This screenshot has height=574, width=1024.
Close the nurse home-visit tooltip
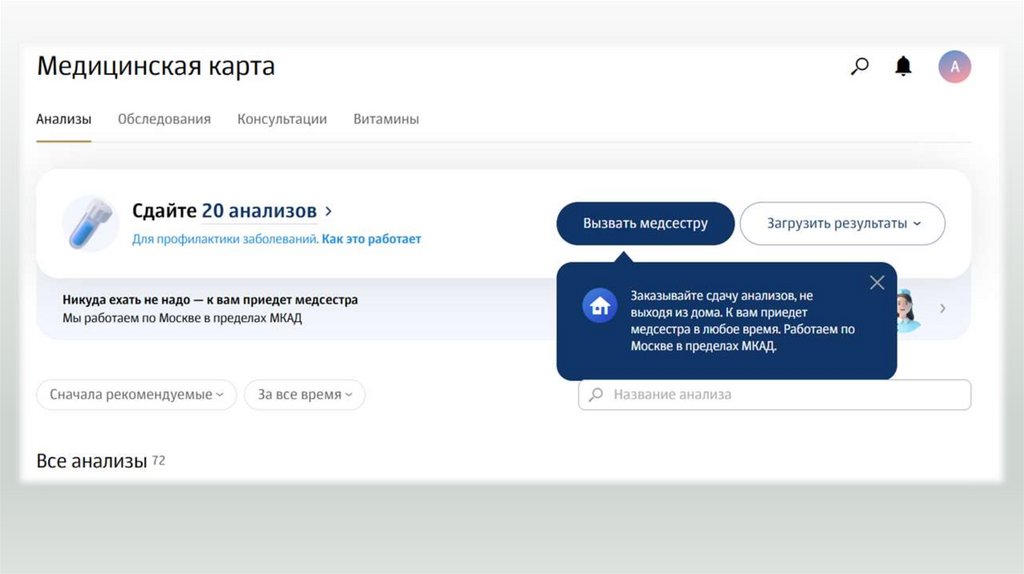tap(877, 282)
